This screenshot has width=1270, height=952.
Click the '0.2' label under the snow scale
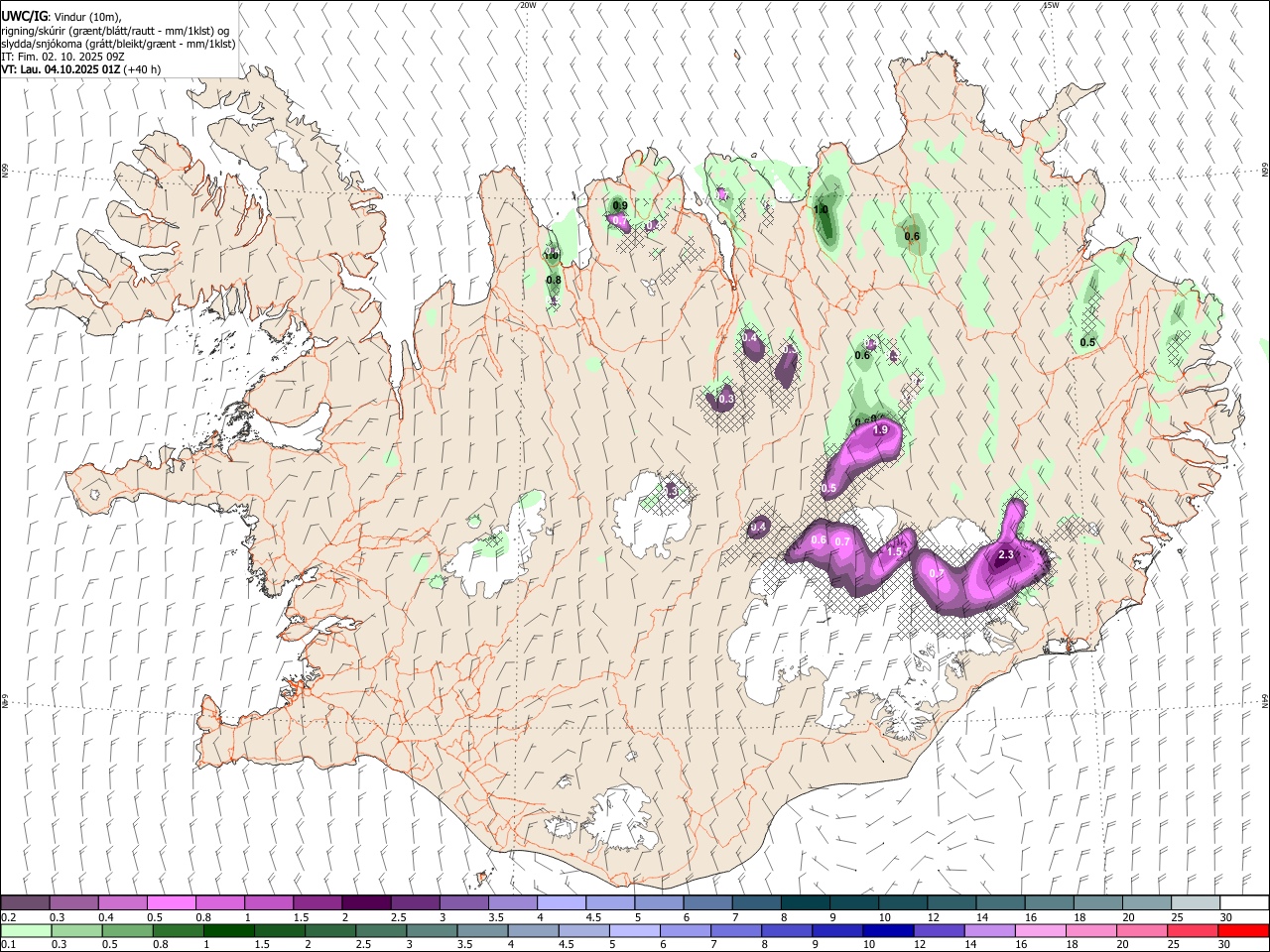(x=8, y=917)
